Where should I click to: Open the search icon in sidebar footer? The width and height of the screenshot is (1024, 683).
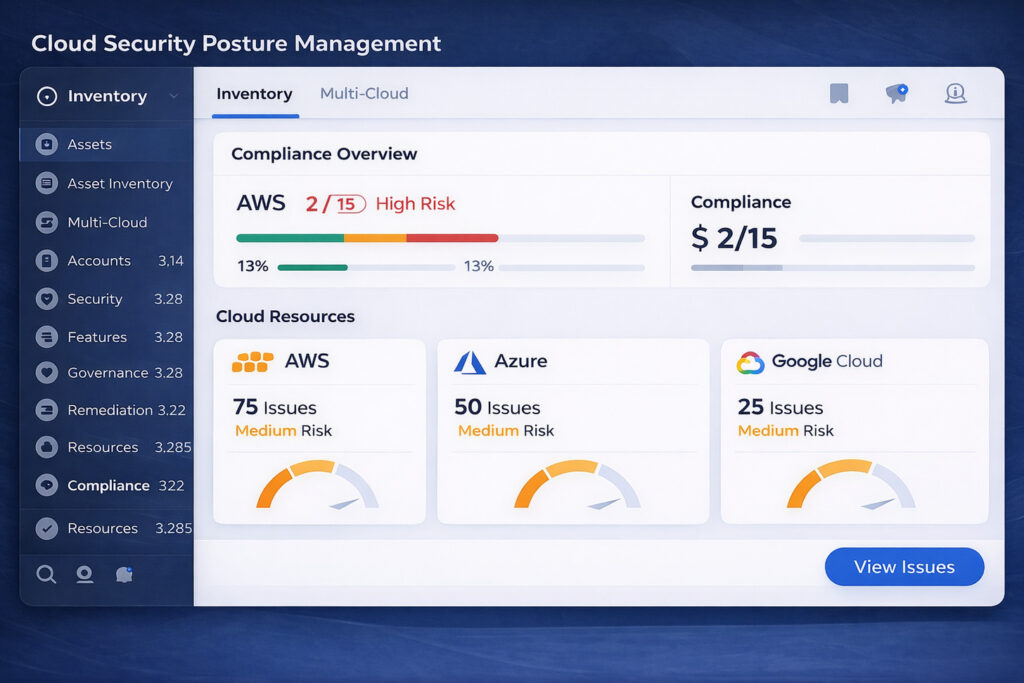(x=46, y=574)
